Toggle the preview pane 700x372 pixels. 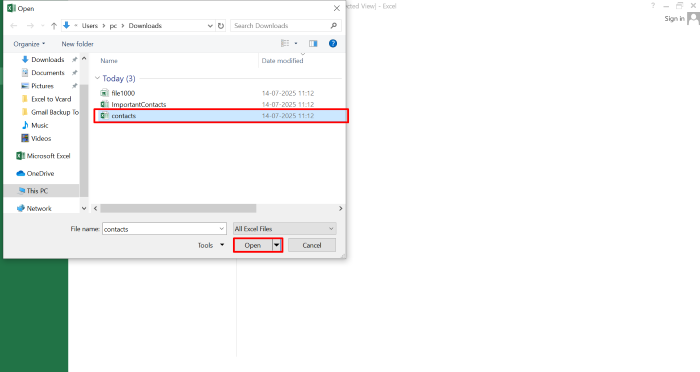point(313,43)
